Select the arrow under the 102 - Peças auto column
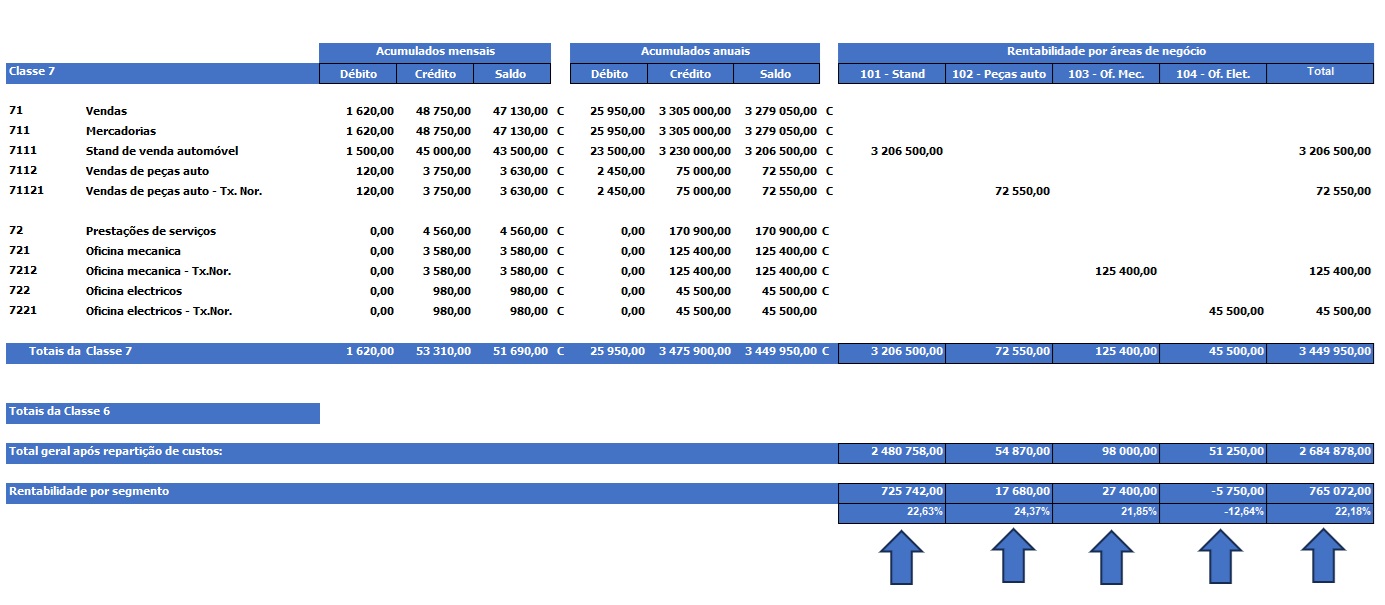This screenshot has height=605, width=1385. click(x=1013, y=558)
